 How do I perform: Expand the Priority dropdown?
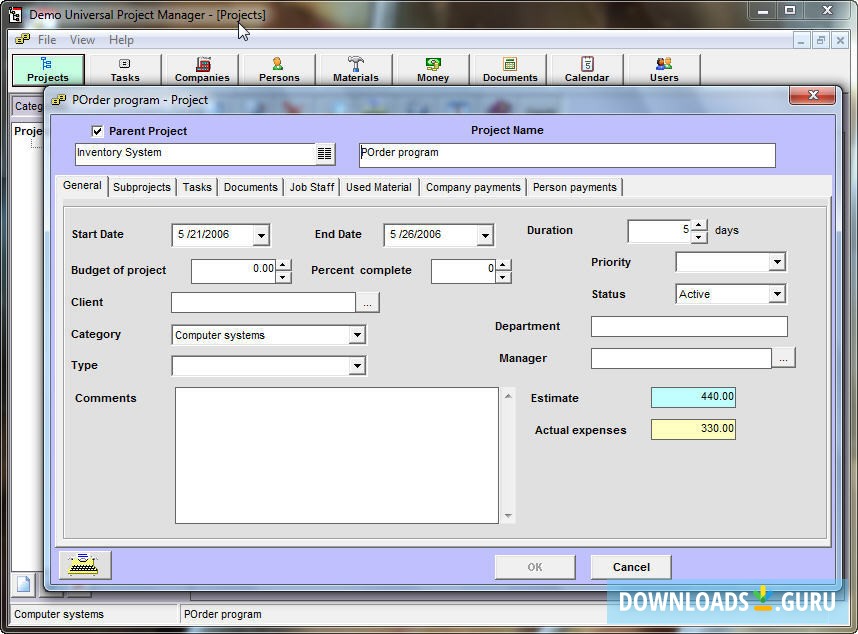point(776,262)
